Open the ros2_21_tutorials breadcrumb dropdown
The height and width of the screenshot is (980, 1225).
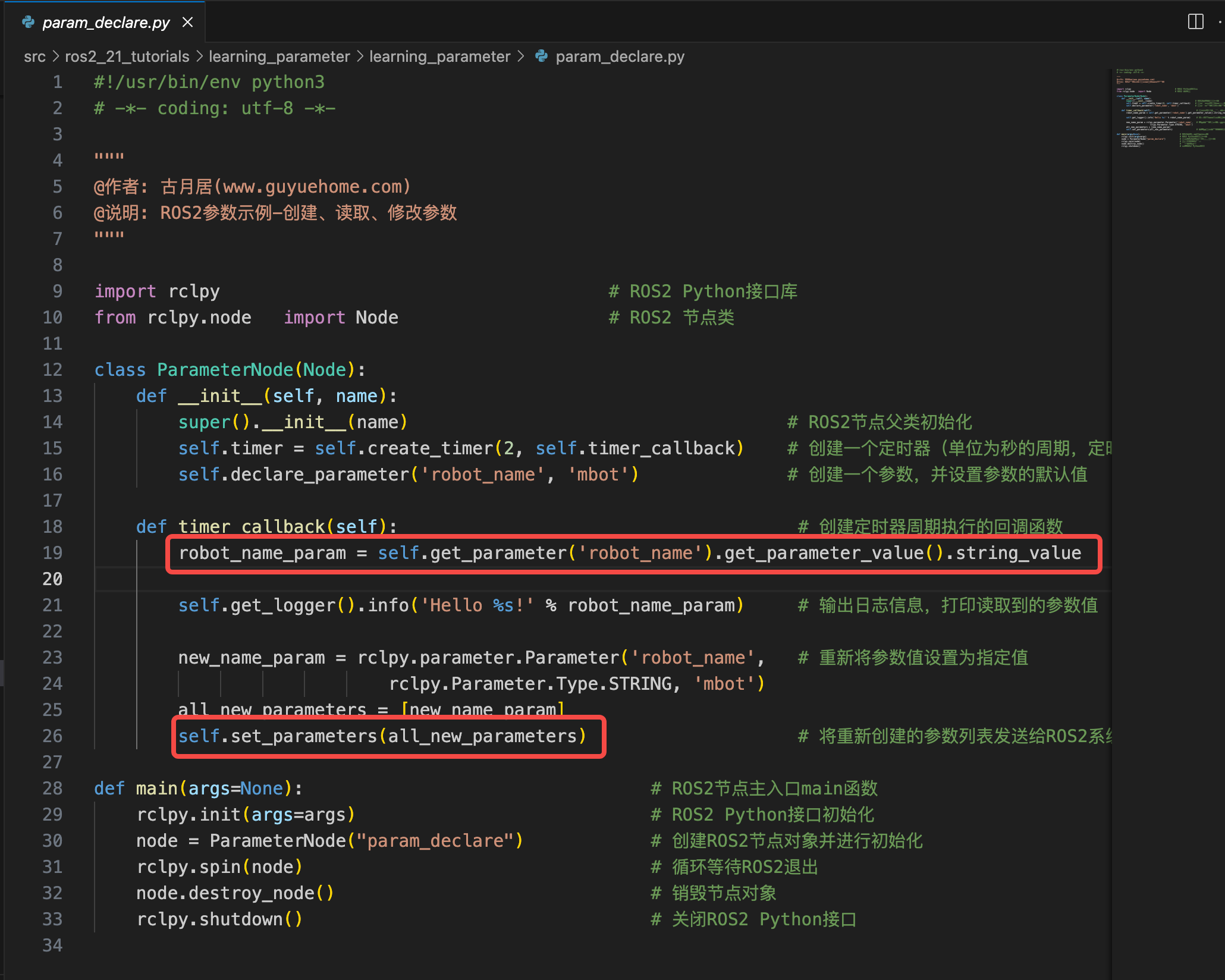[127, 56]
